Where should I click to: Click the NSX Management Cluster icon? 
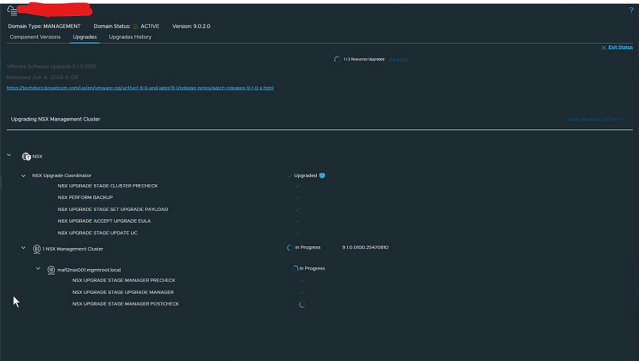pos(37,249)
